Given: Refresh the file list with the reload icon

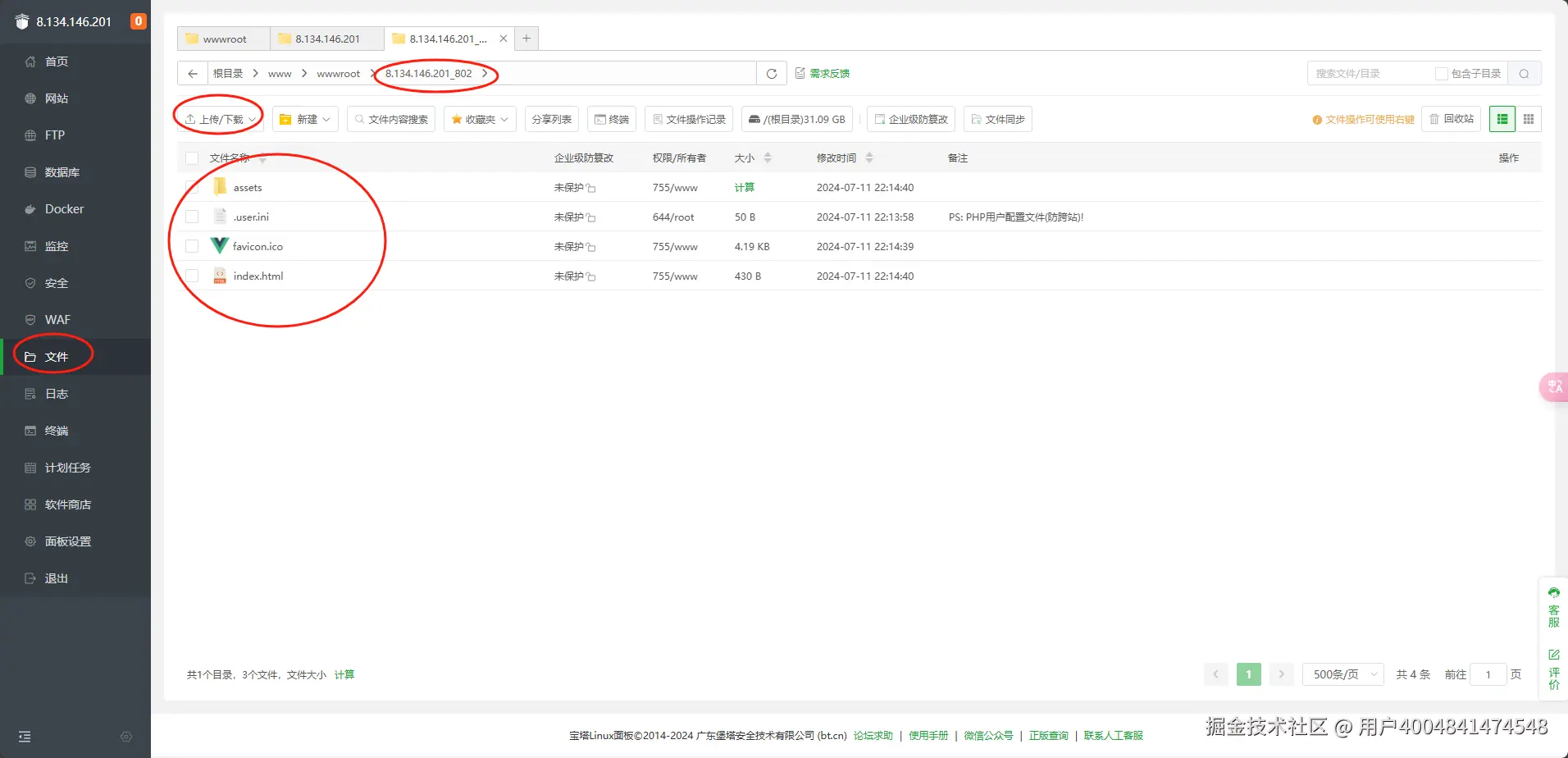Looking at the screenshot, I should [x=772, y=74].
